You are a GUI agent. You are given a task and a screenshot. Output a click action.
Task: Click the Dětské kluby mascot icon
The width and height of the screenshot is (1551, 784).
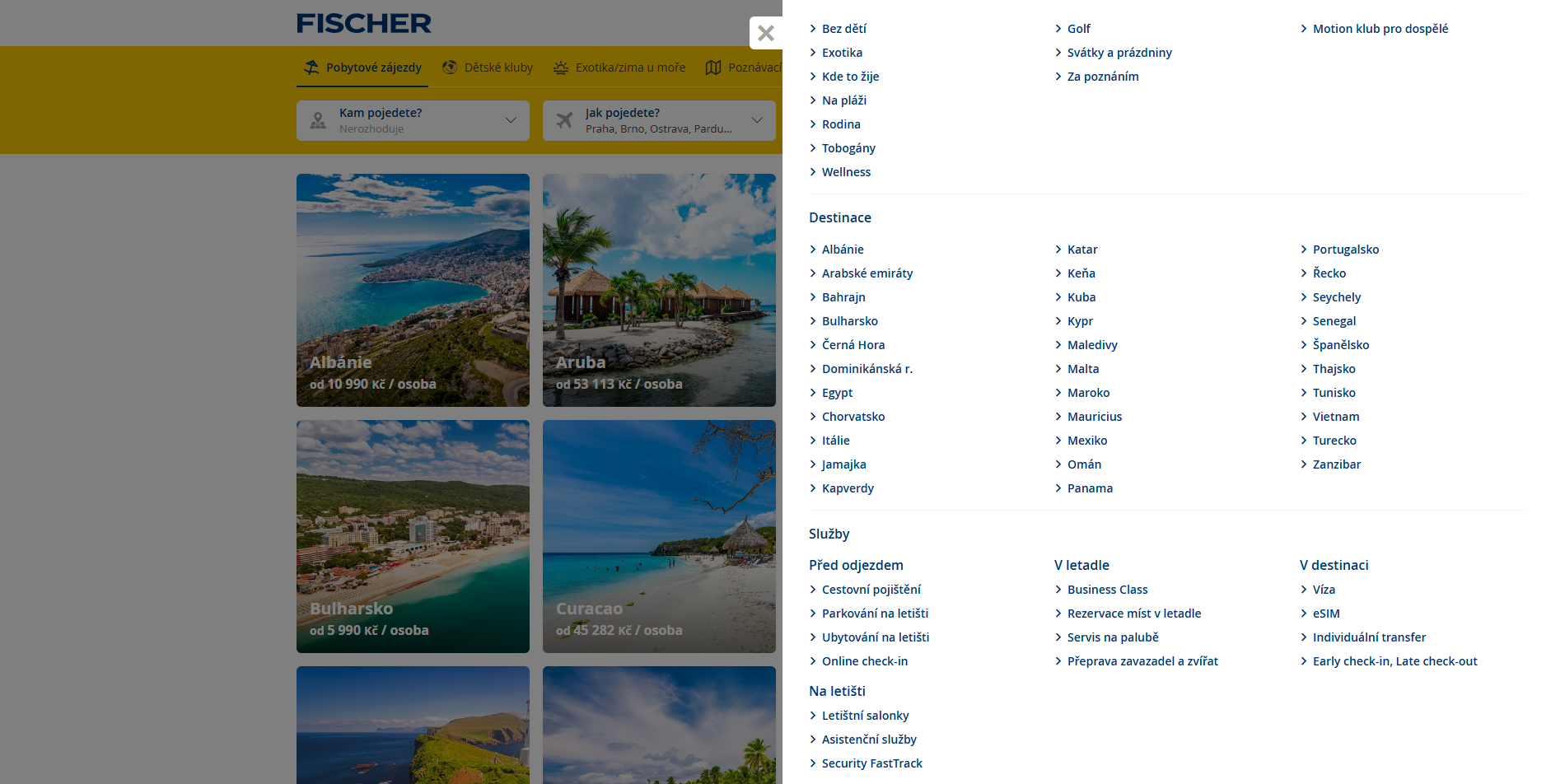coord(450,68)
